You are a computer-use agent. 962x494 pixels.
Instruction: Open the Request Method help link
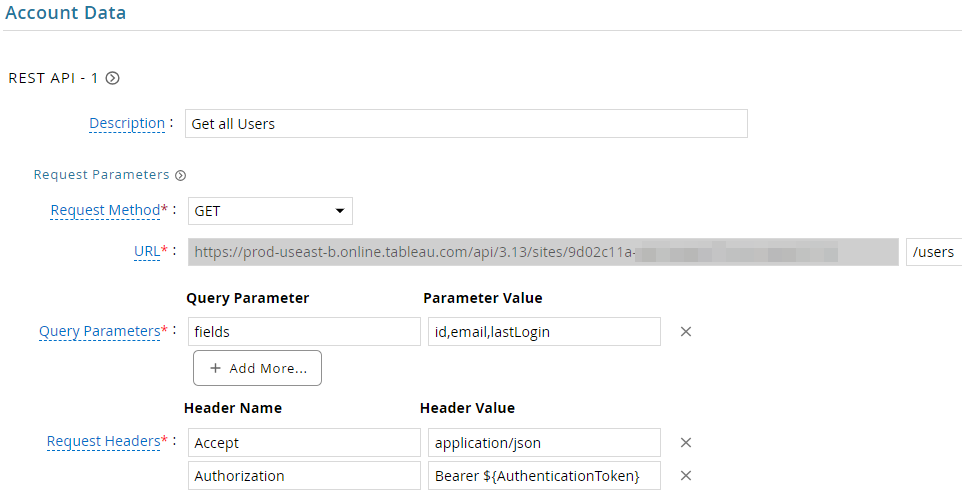tap(105, 210)
